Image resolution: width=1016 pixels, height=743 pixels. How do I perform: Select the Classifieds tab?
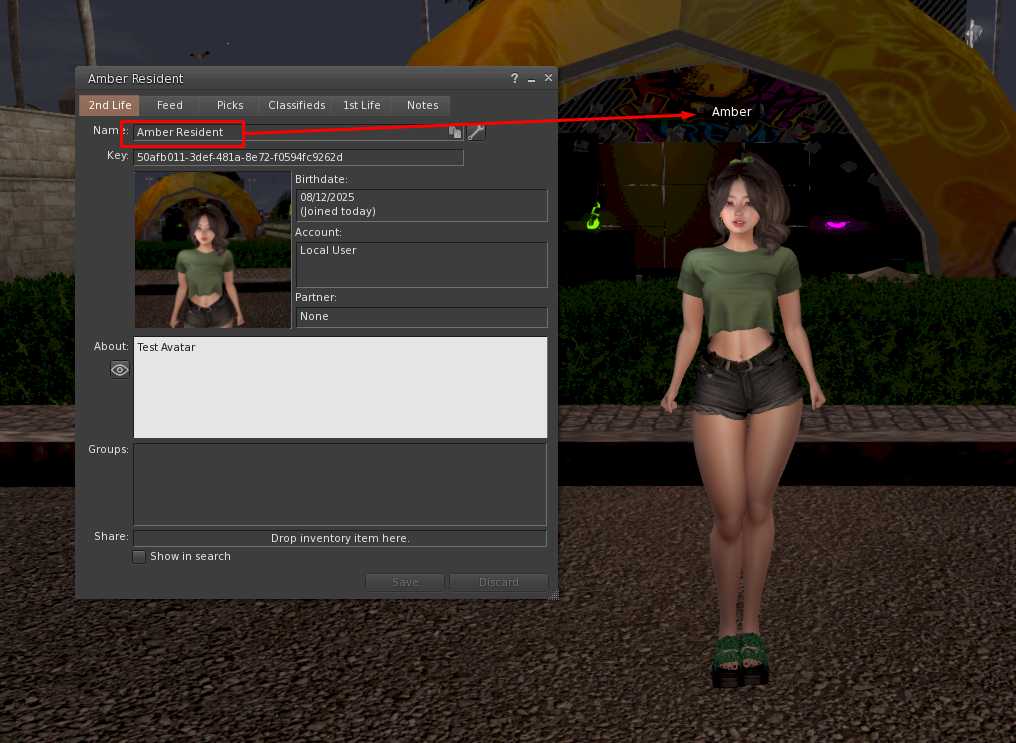(297, 105)
